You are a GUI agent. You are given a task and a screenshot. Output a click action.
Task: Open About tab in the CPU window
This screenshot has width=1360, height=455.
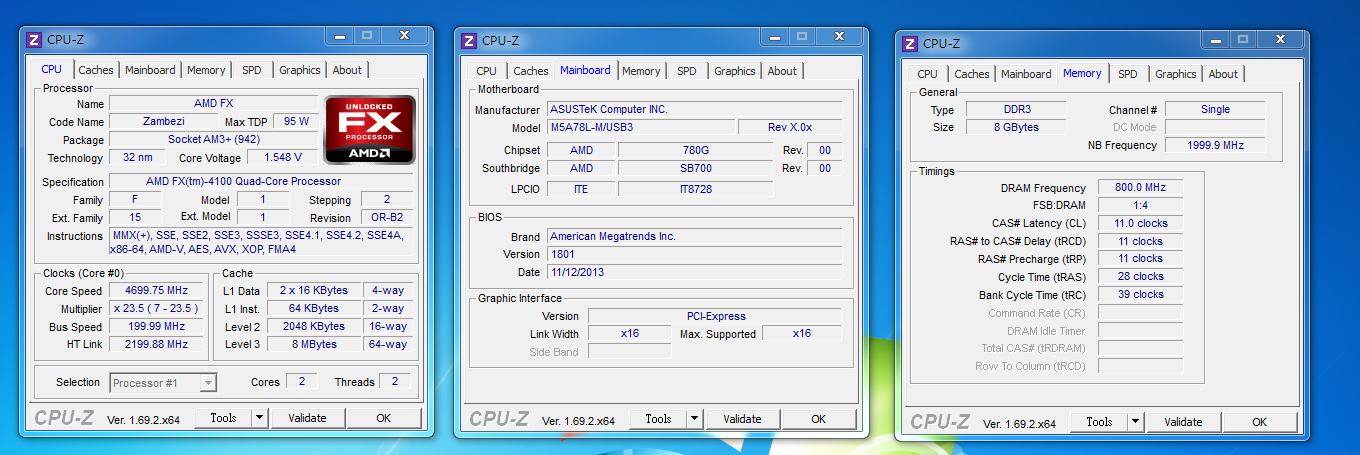point(347,70)
